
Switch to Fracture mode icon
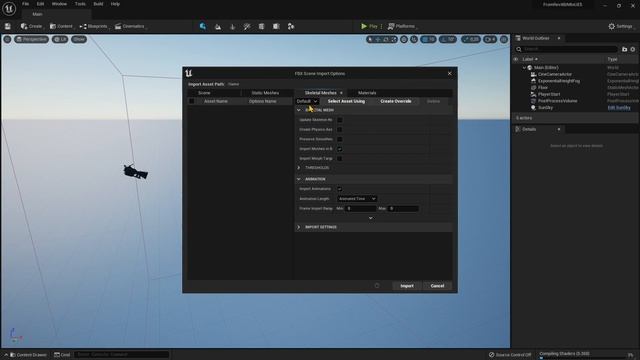276,26
